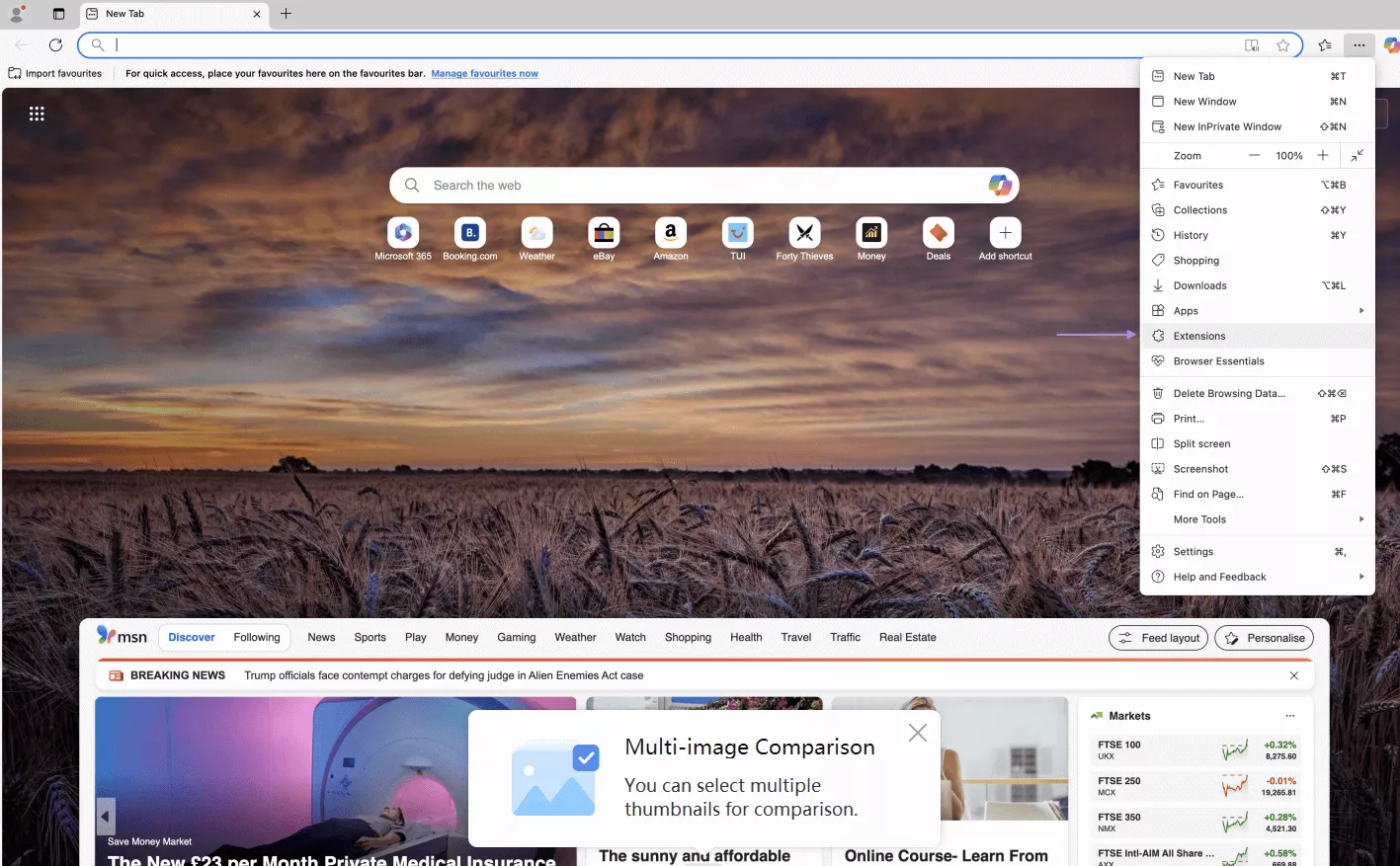Viewport: 1400px width, 866px height.
Task: Launch the Forty Thieves shortcut
Action: pos(804,234)
